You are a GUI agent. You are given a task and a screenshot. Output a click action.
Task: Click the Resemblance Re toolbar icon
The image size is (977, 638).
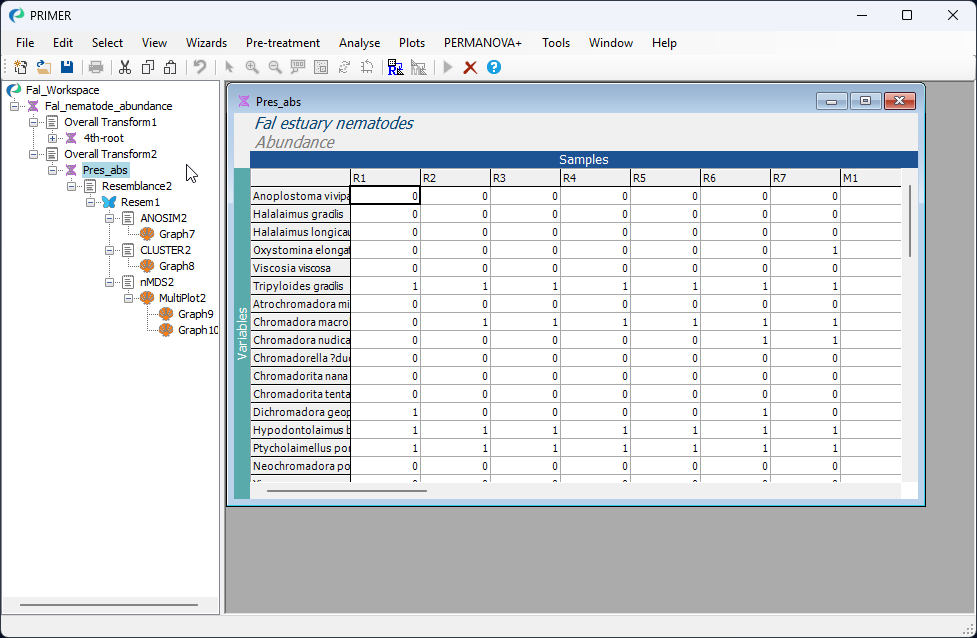point(395,67)
